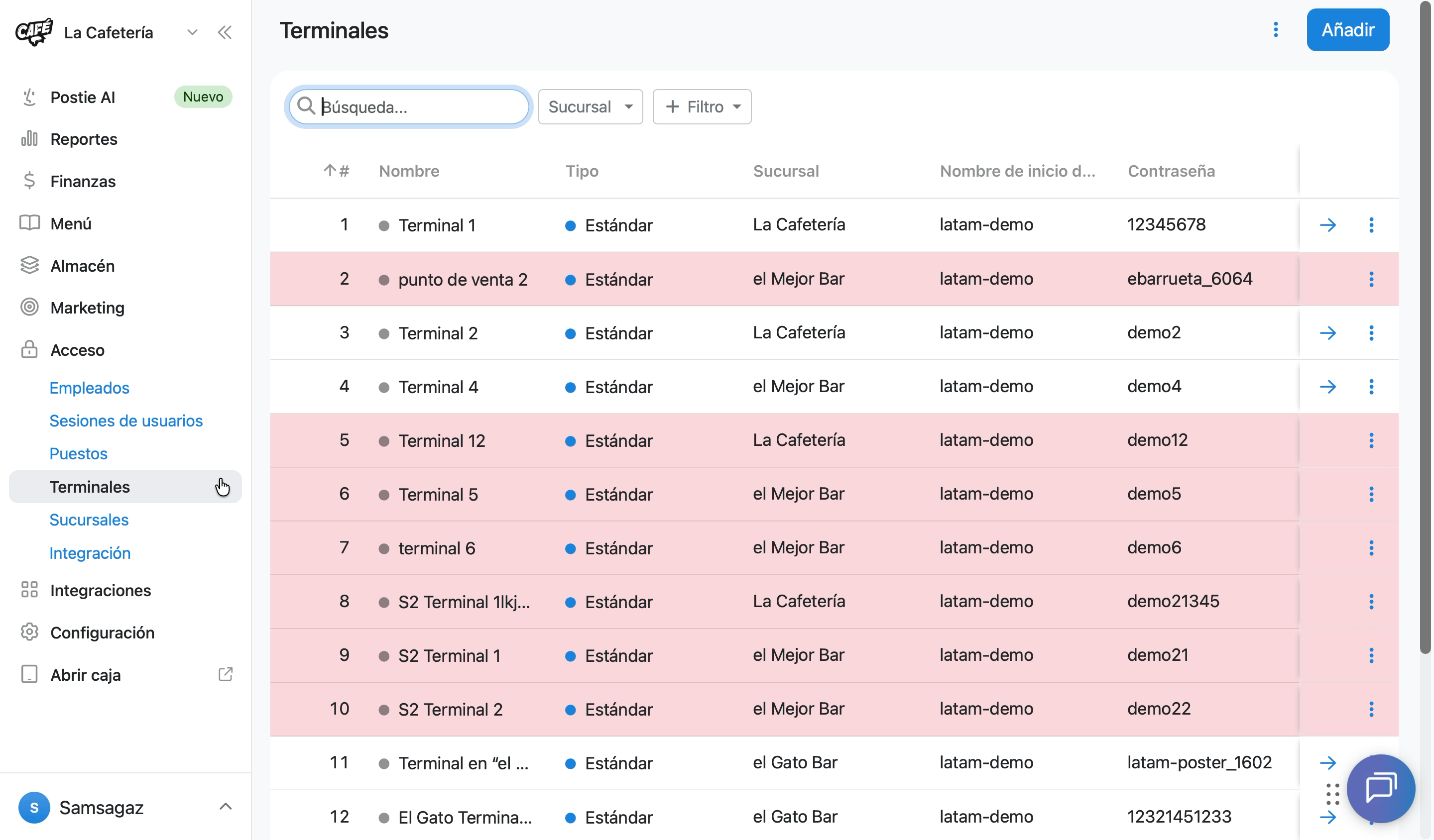The image size is (1434, 840).
Task: Select the S2 Terminal 1 name cell
Action: pos(449,656)
